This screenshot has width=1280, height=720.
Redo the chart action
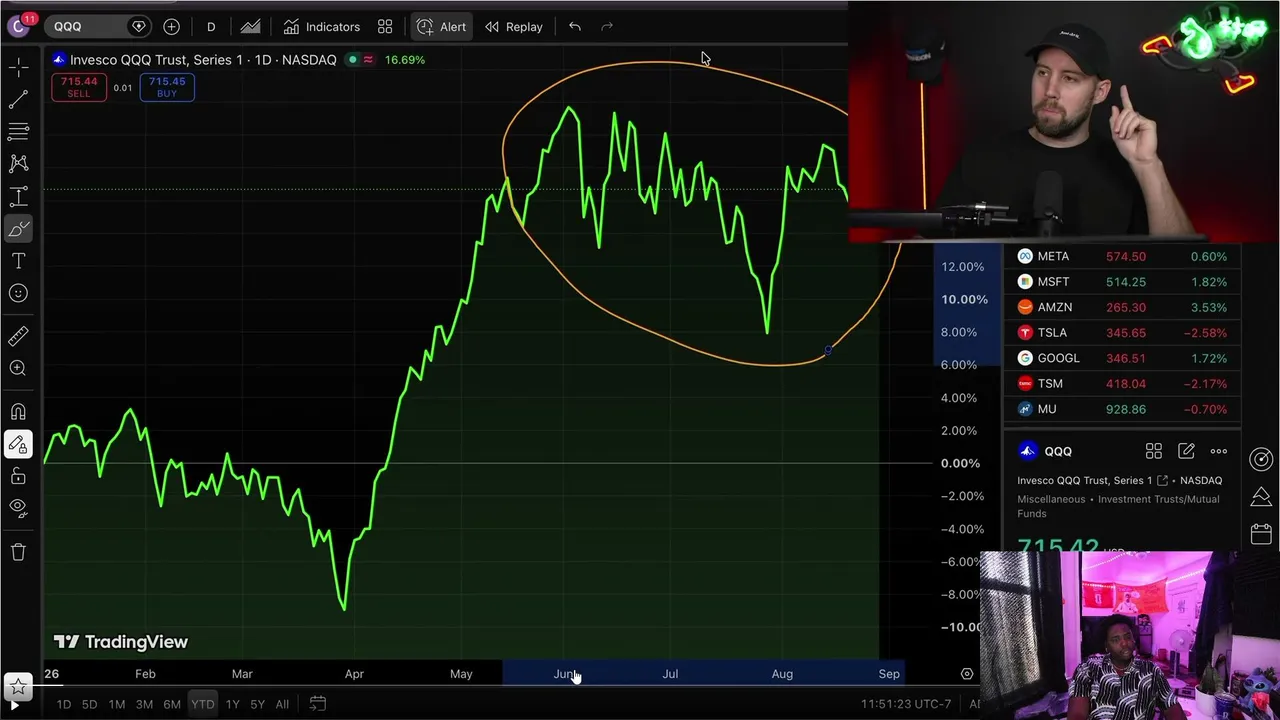pyautogui.click(x=607, y=26)
